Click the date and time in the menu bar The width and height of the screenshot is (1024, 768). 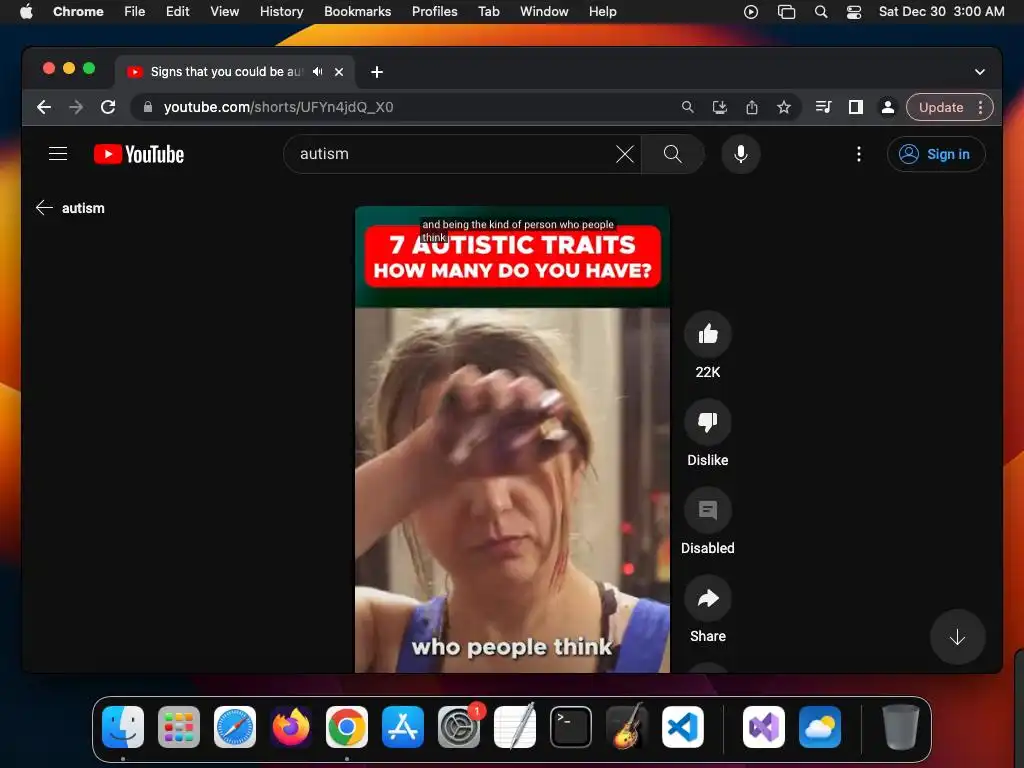click(x=941, y=12)
